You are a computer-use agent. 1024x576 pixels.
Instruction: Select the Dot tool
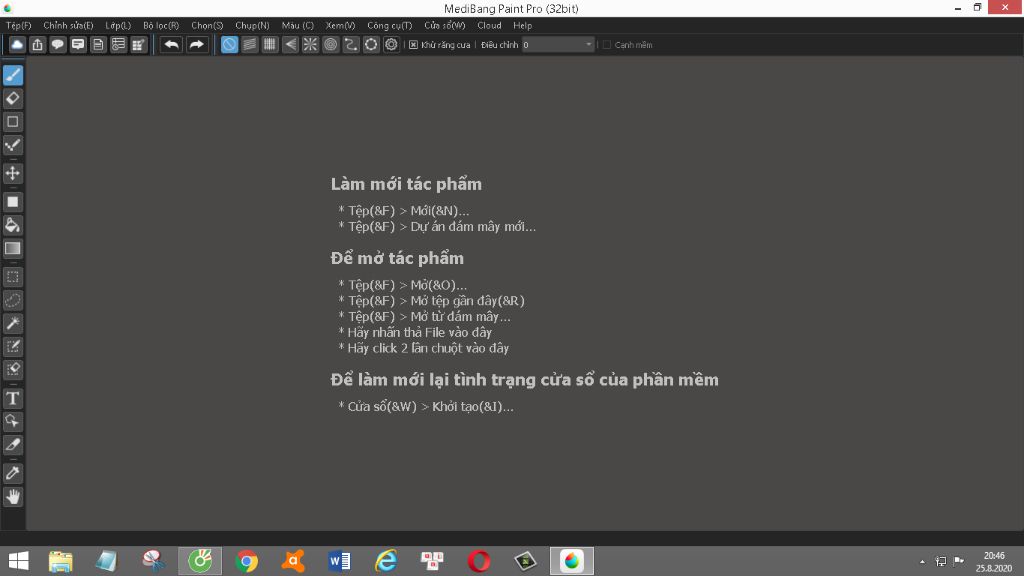[12, 145]
